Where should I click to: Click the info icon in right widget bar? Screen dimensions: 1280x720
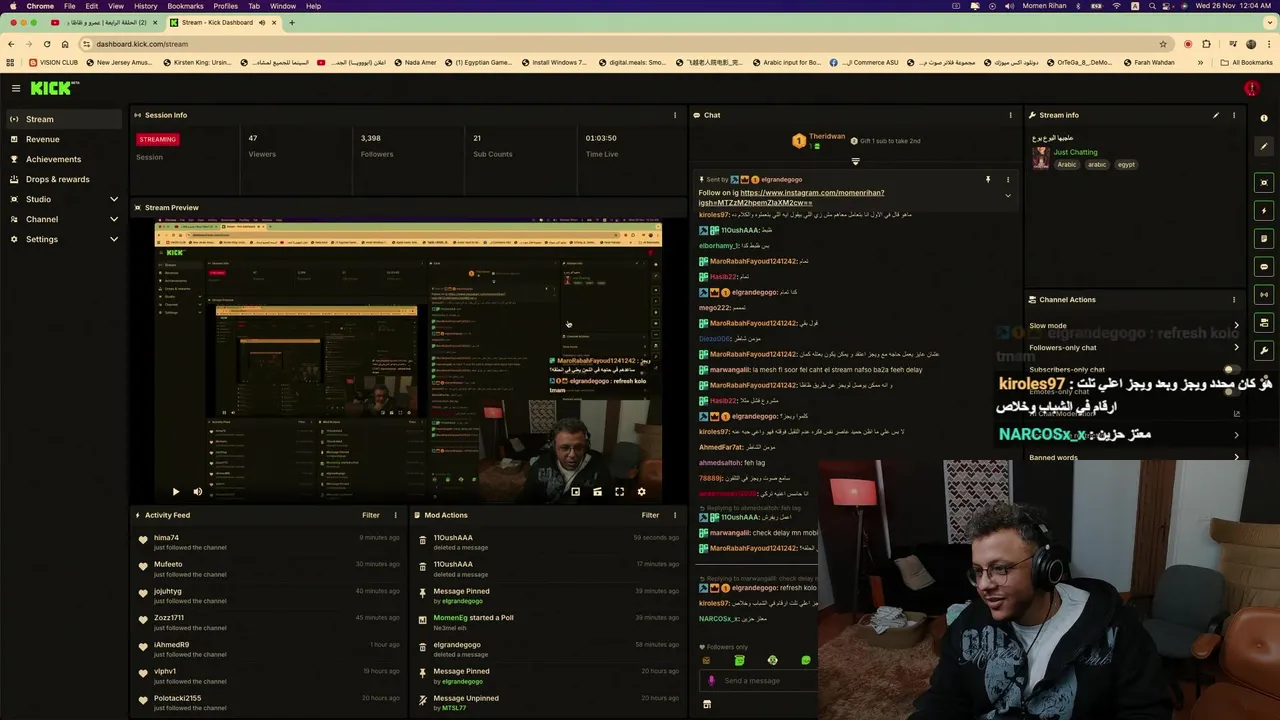pos(1264,119)
